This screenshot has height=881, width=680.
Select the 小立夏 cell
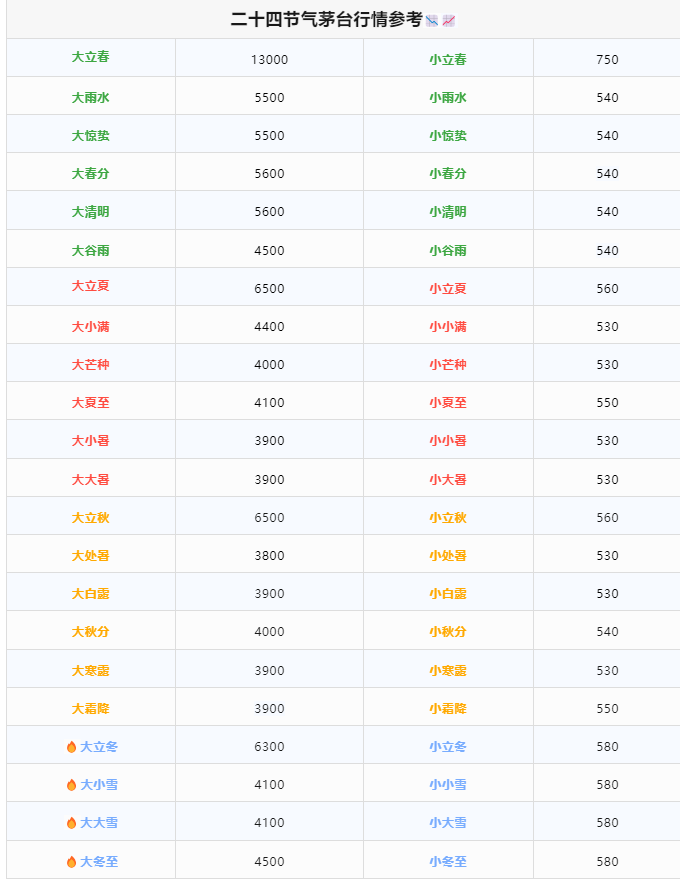pos(448,289)
